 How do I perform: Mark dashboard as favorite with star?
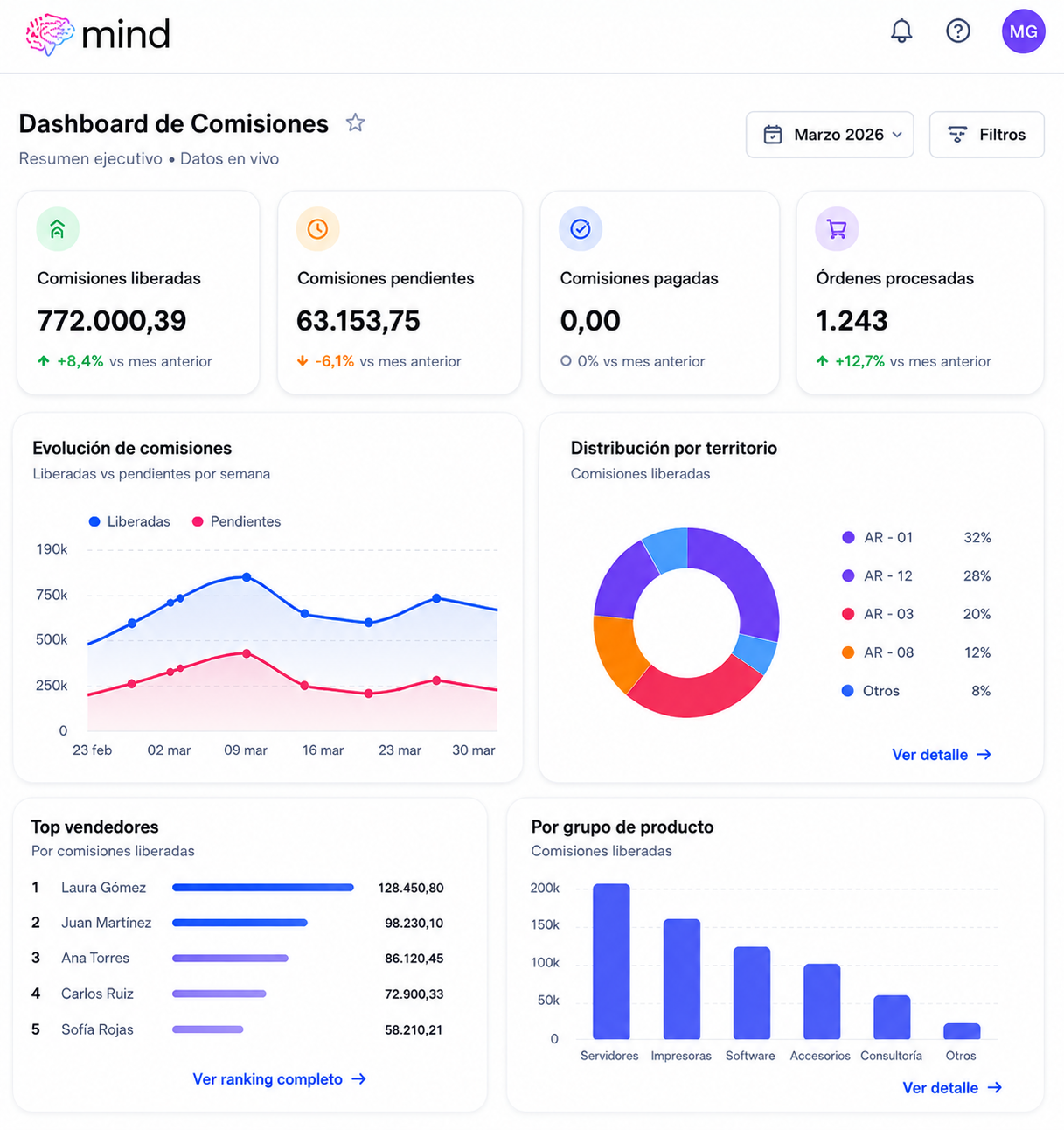355,123
